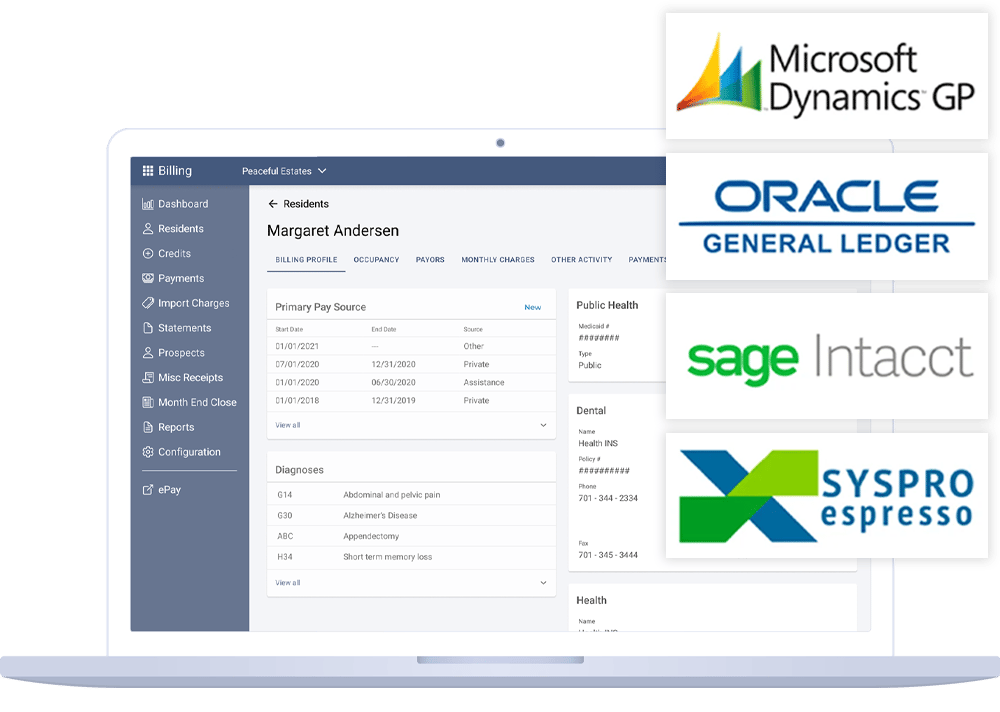This screenshot has width=1000, height=712.
Task: Switch to the Other Activity tab
Action: pyautogui.click(x=582, y=260)
